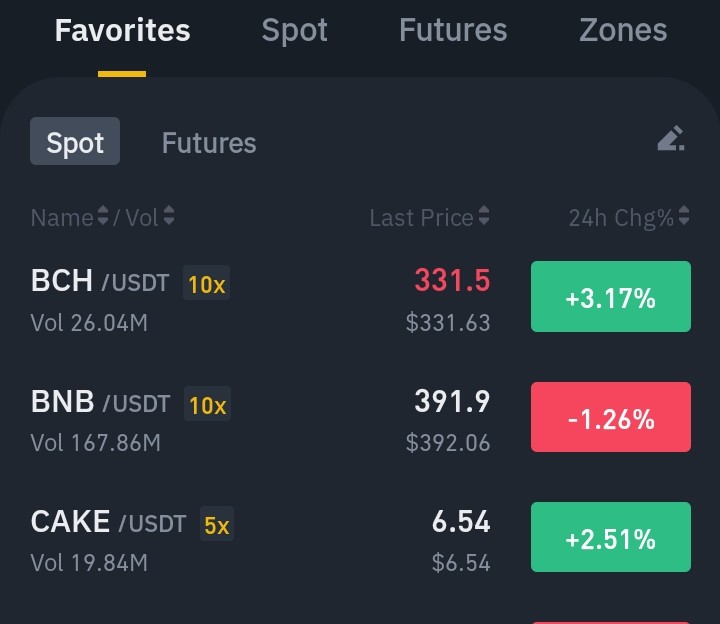This screenshot has width=720, height=624.
Task: Click CAKE +2.51% change button
Action: point(611,537)
